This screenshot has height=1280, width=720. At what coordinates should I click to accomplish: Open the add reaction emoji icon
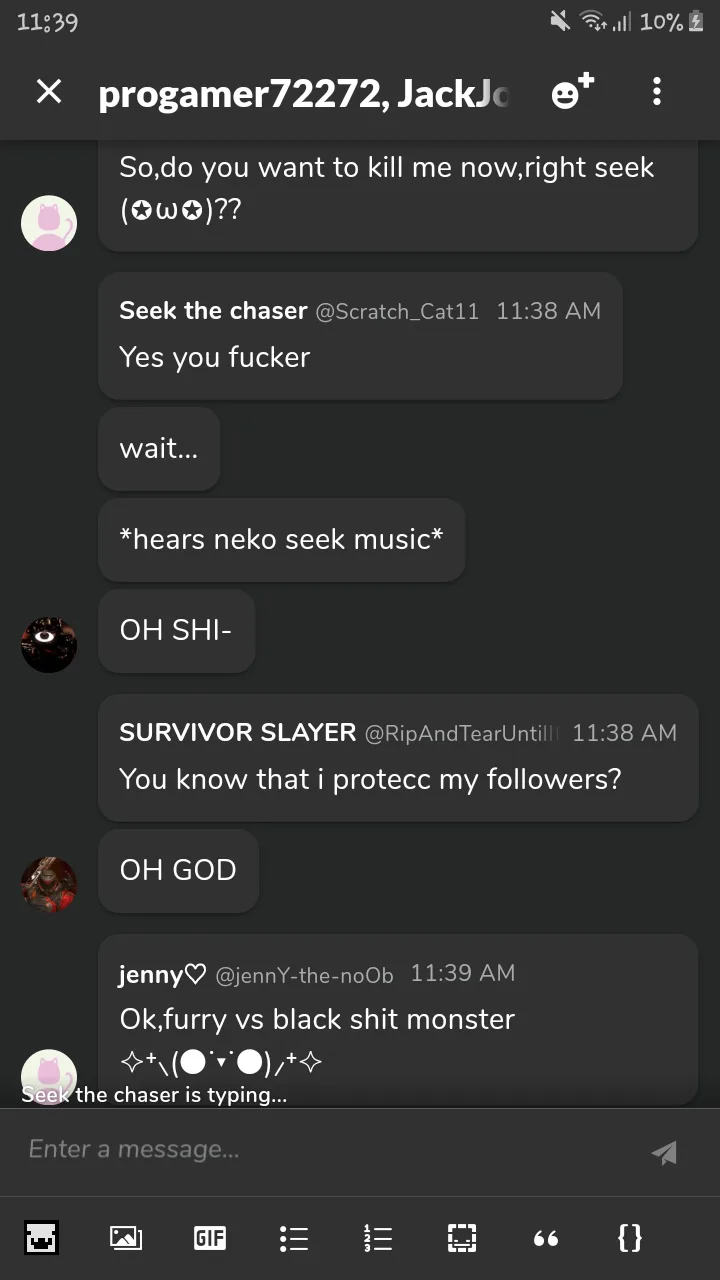pyautogui.click(x=571, y=92)
